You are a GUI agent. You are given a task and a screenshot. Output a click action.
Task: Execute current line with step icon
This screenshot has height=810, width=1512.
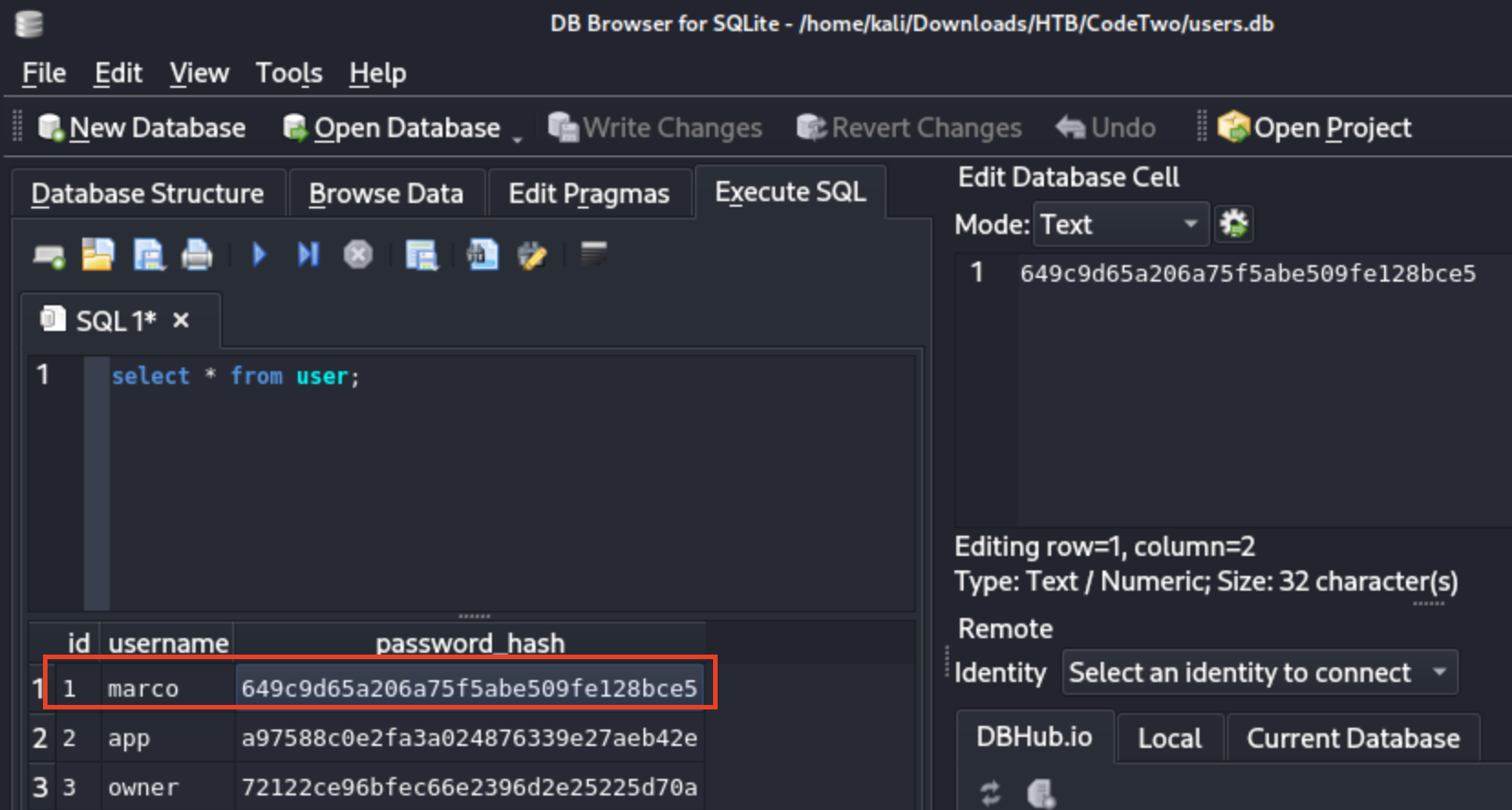(x=308, y=255)
